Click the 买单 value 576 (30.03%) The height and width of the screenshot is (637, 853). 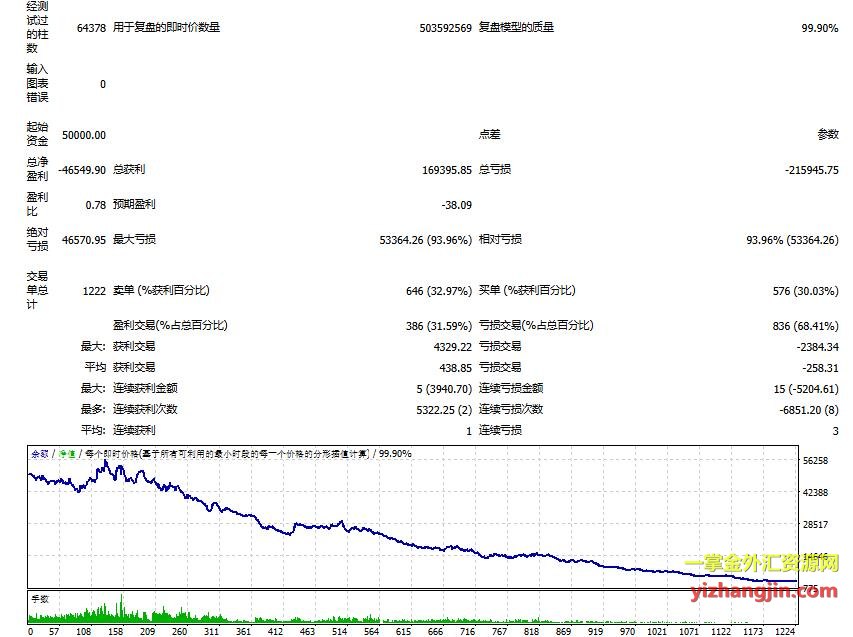(x=795, y=291)
